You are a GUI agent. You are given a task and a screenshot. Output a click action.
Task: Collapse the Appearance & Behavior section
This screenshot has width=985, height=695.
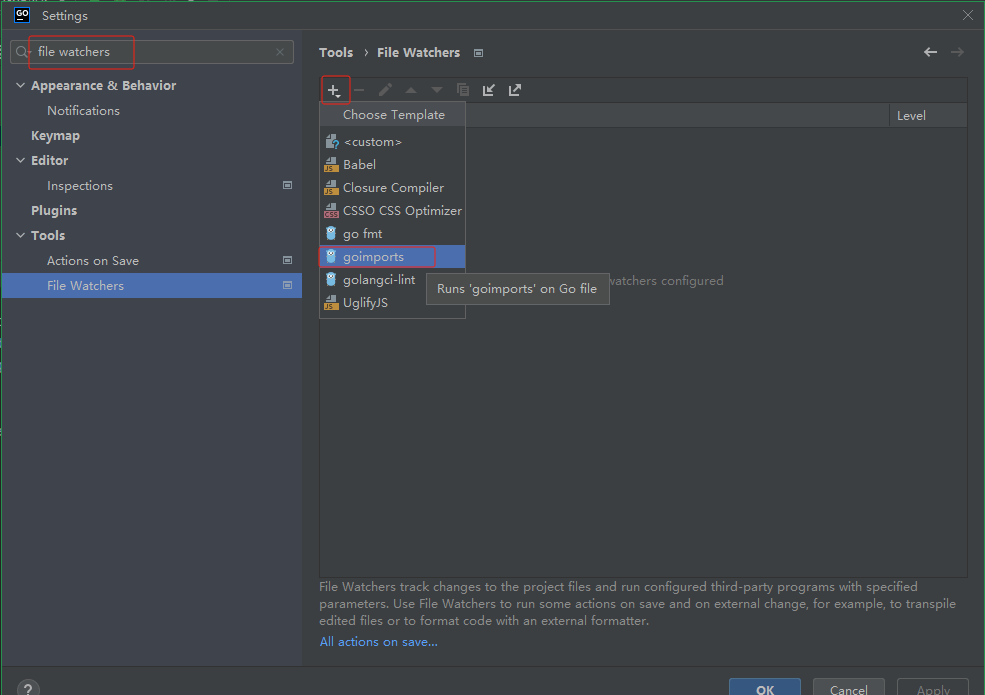coord(21,86)
